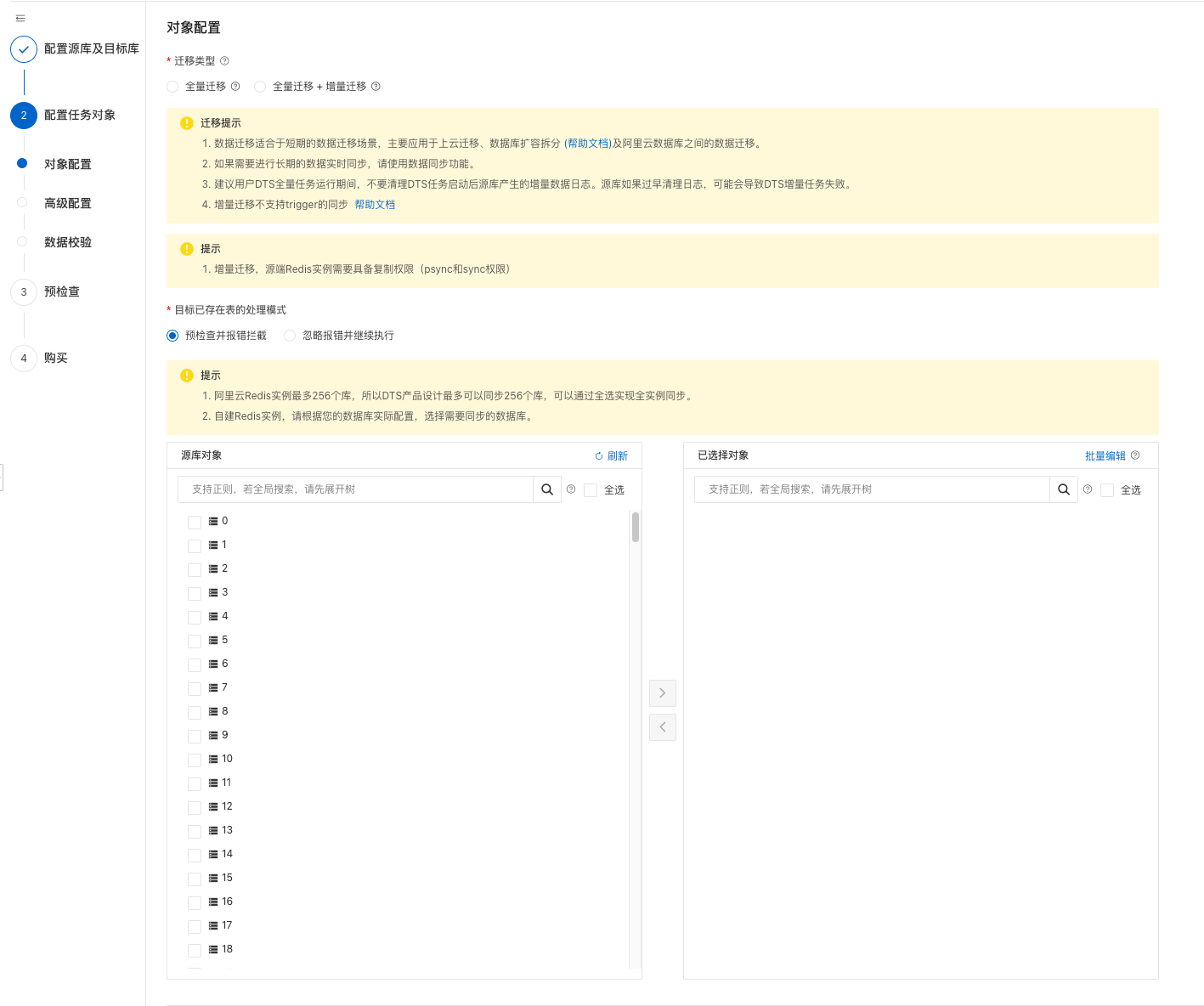The image size is (1204, 1006).
Task: Click 刷新 to refresh source objects
Action: [x=612, y=456]
